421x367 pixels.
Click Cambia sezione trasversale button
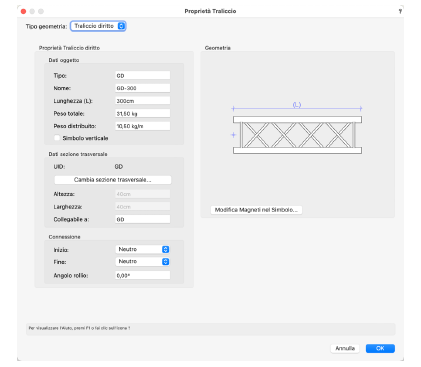point(113,180)
